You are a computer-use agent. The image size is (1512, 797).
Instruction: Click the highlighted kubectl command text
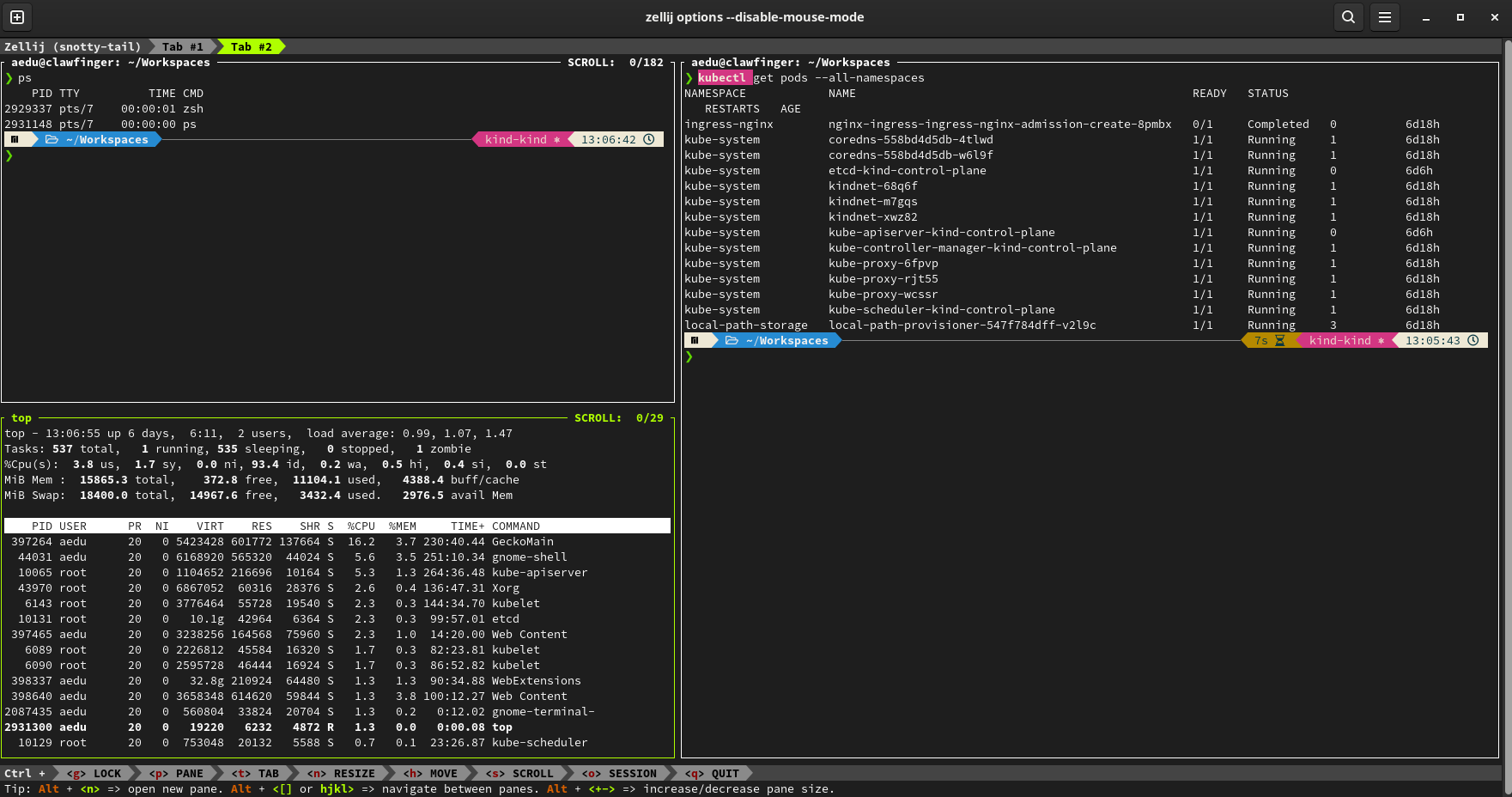tap(724, 77)
